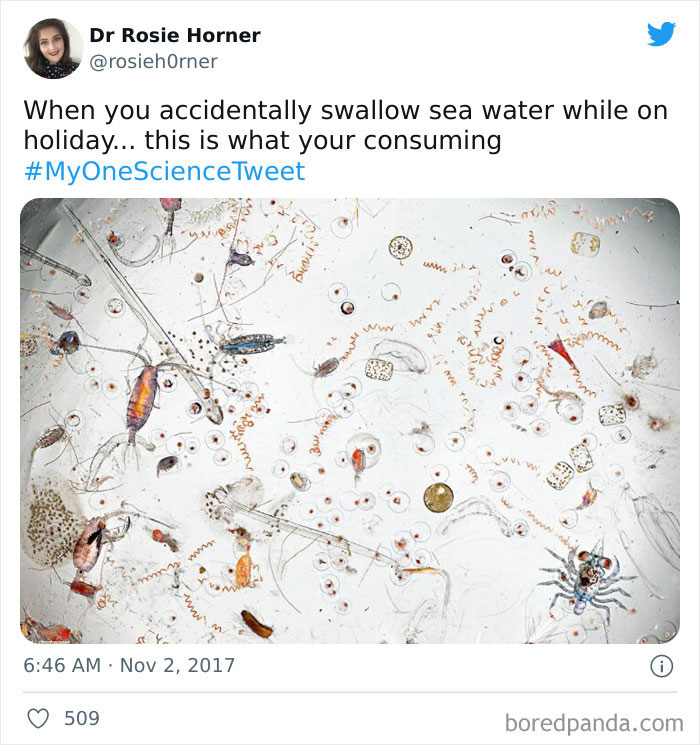Click the dark brown oval organism in the photo
This screenshot has height=745, width=700.
point(257,624)
